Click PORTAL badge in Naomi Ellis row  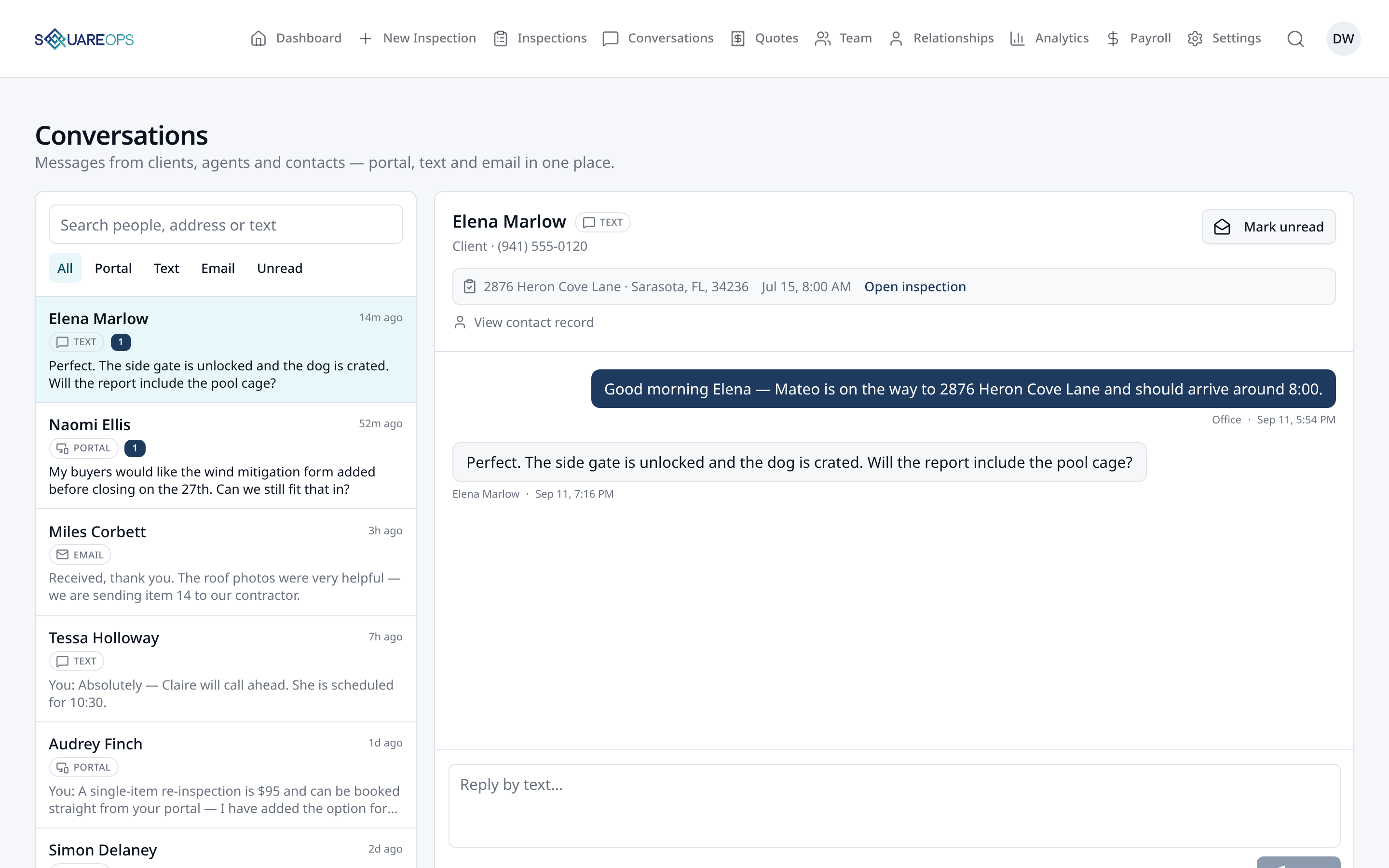84,448
